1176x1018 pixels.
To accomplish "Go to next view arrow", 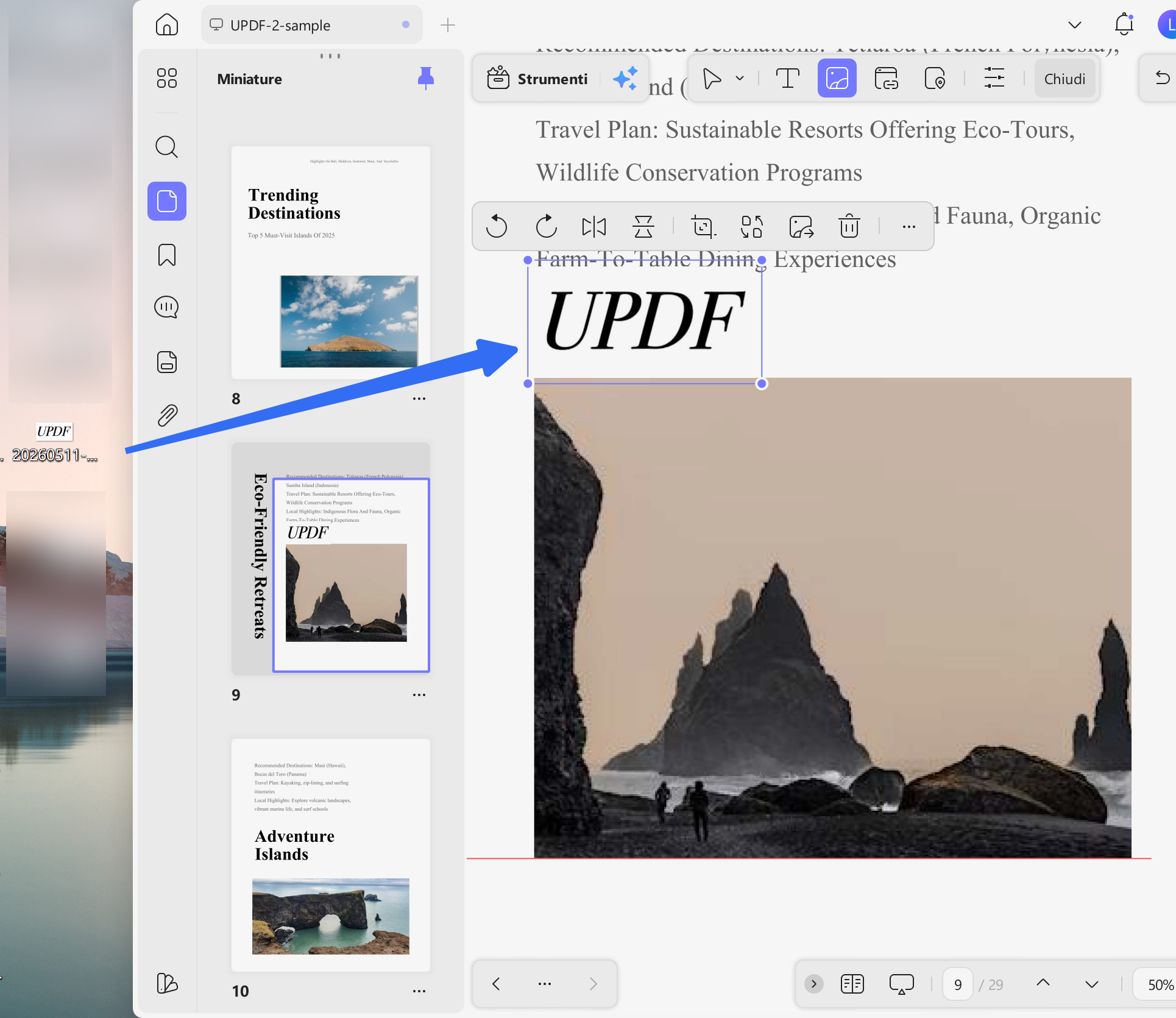I will click(593, 984).
